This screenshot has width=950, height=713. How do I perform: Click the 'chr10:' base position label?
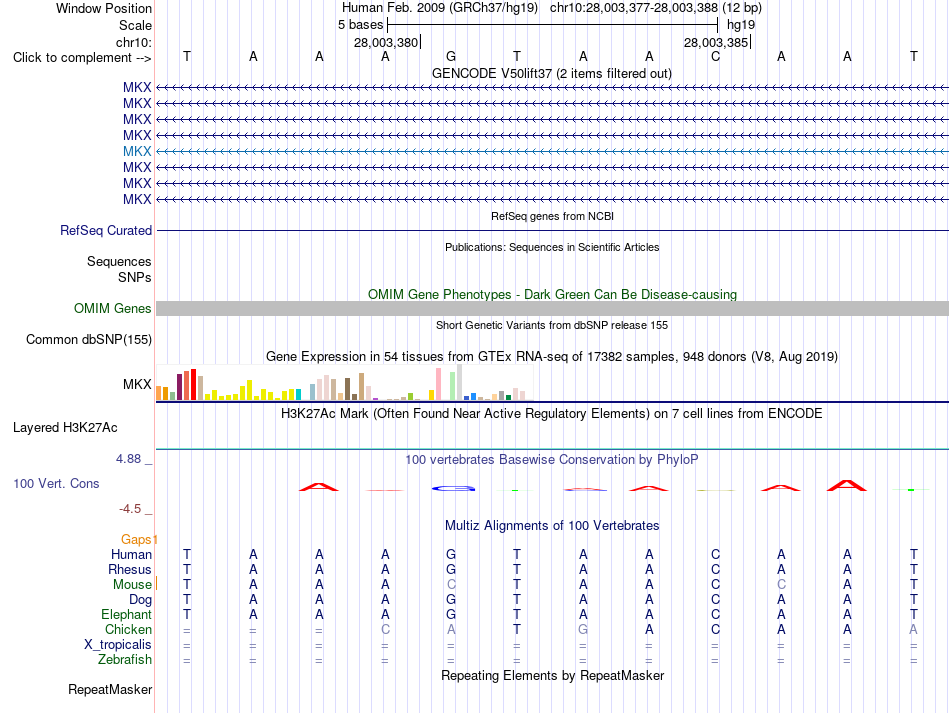(134, 42)
